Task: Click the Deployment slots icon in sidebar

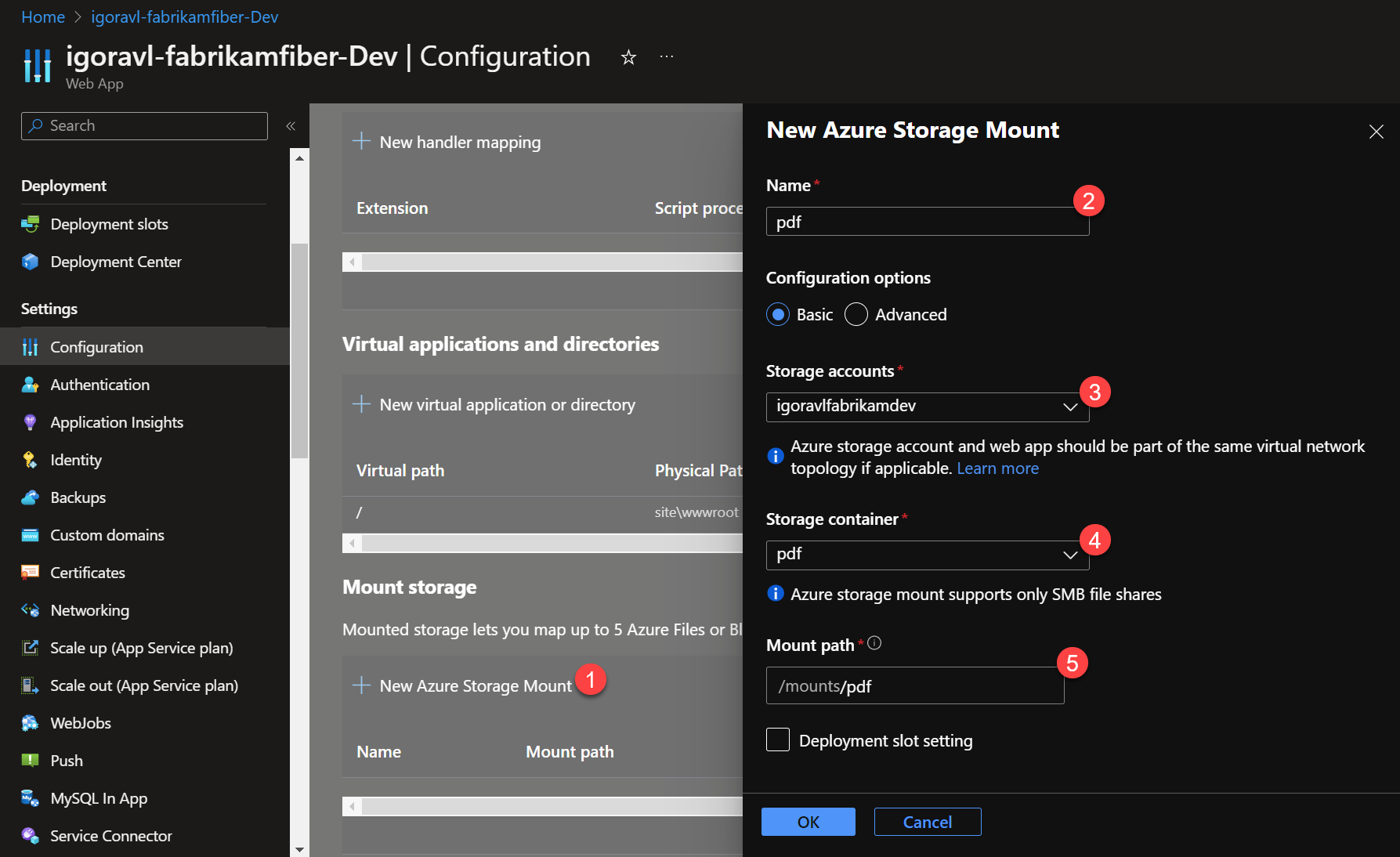Action: [x=31, y=224]
